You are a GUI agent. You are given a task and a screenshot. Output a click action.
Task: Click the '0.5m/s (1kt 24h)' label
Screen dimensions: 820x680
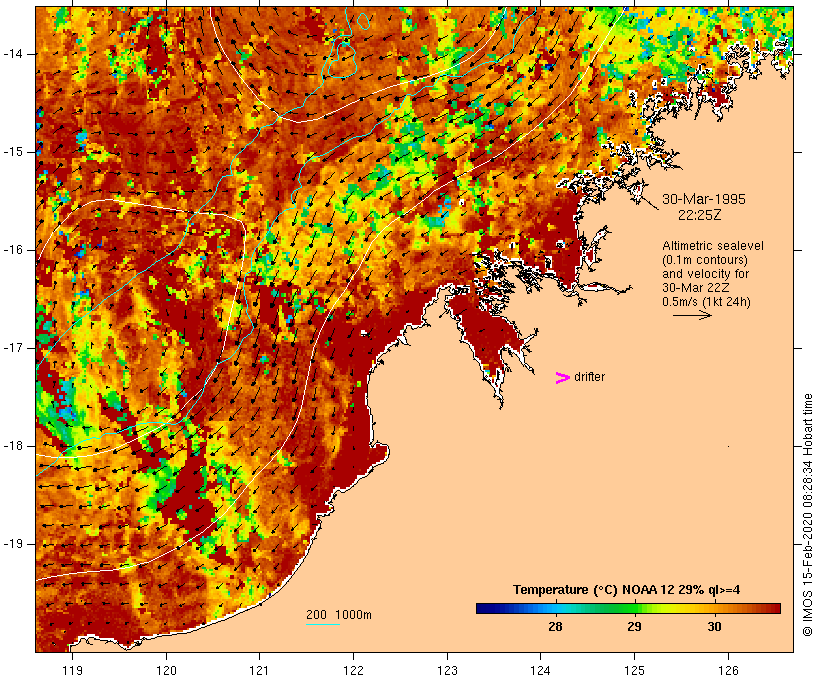(706, 302)
